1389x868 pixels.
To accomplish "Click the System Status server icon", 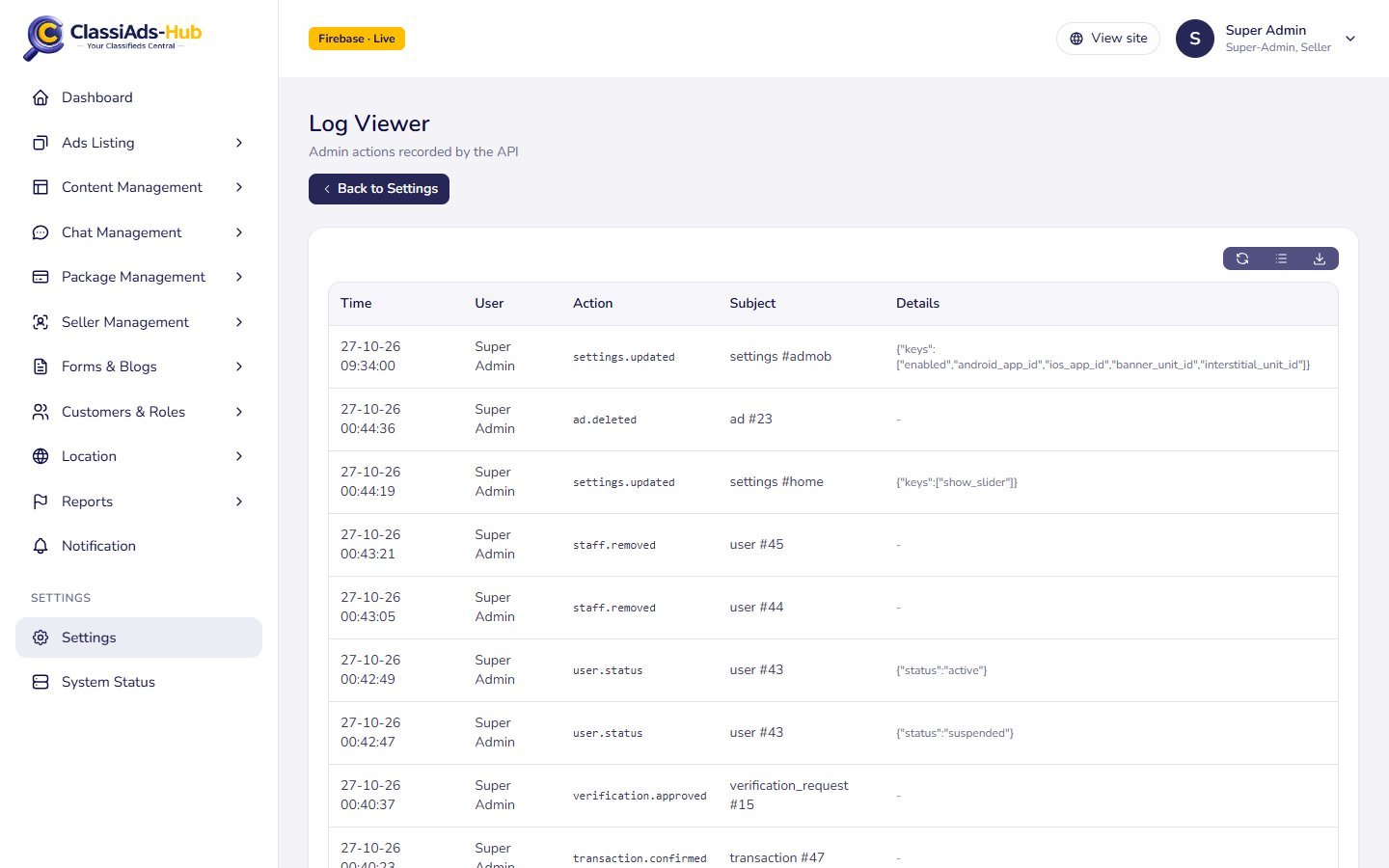I will [x=41, y=682].
